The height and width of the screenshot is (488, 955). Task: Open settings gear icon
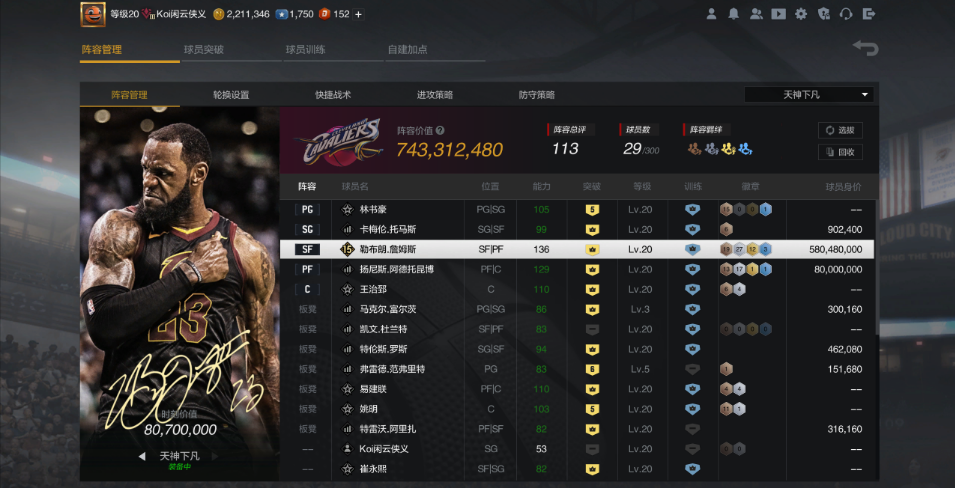coord(801,14)
